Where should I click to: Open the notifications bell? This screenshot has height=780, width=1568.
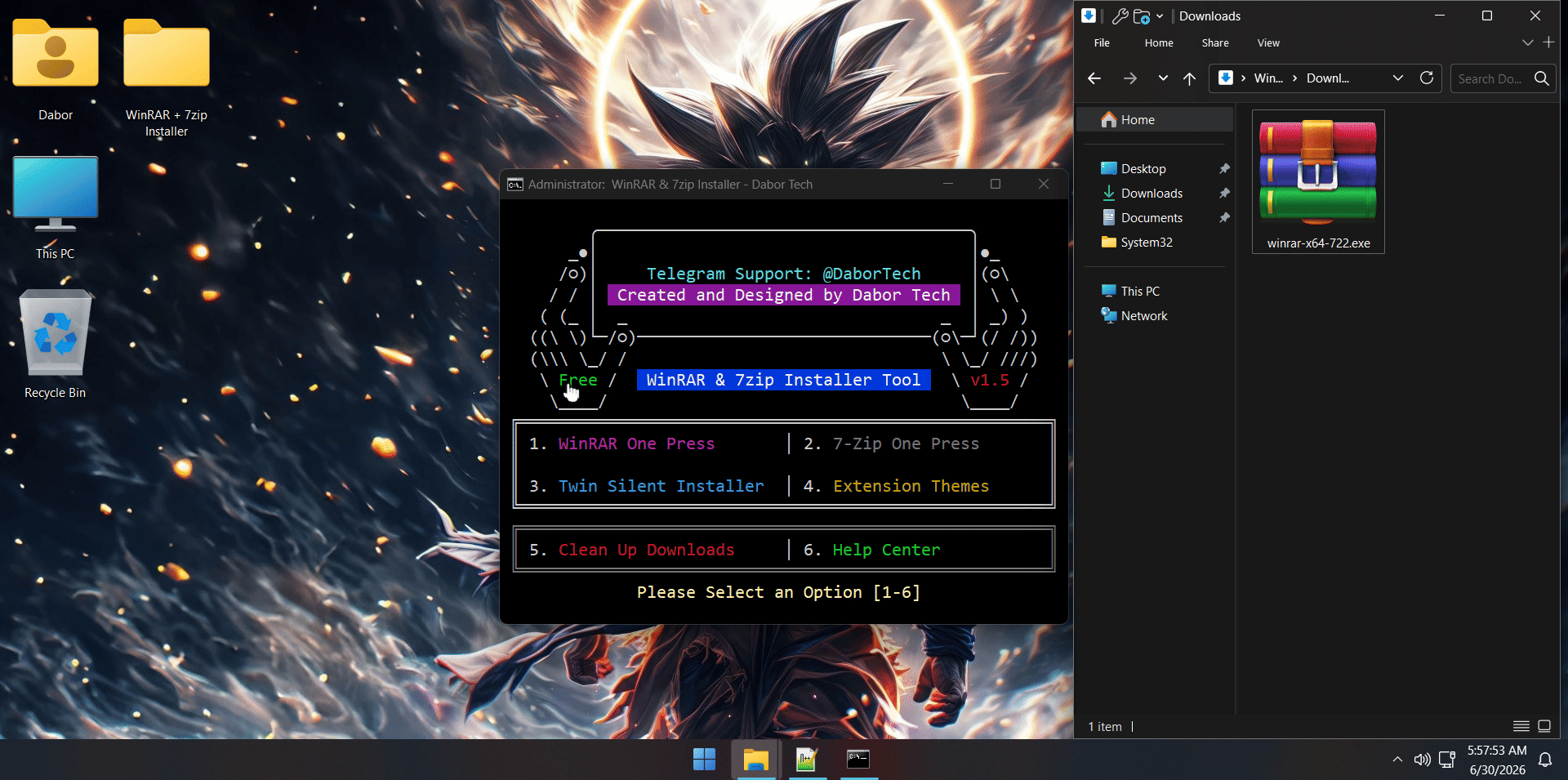click(x=1545, y=760)
